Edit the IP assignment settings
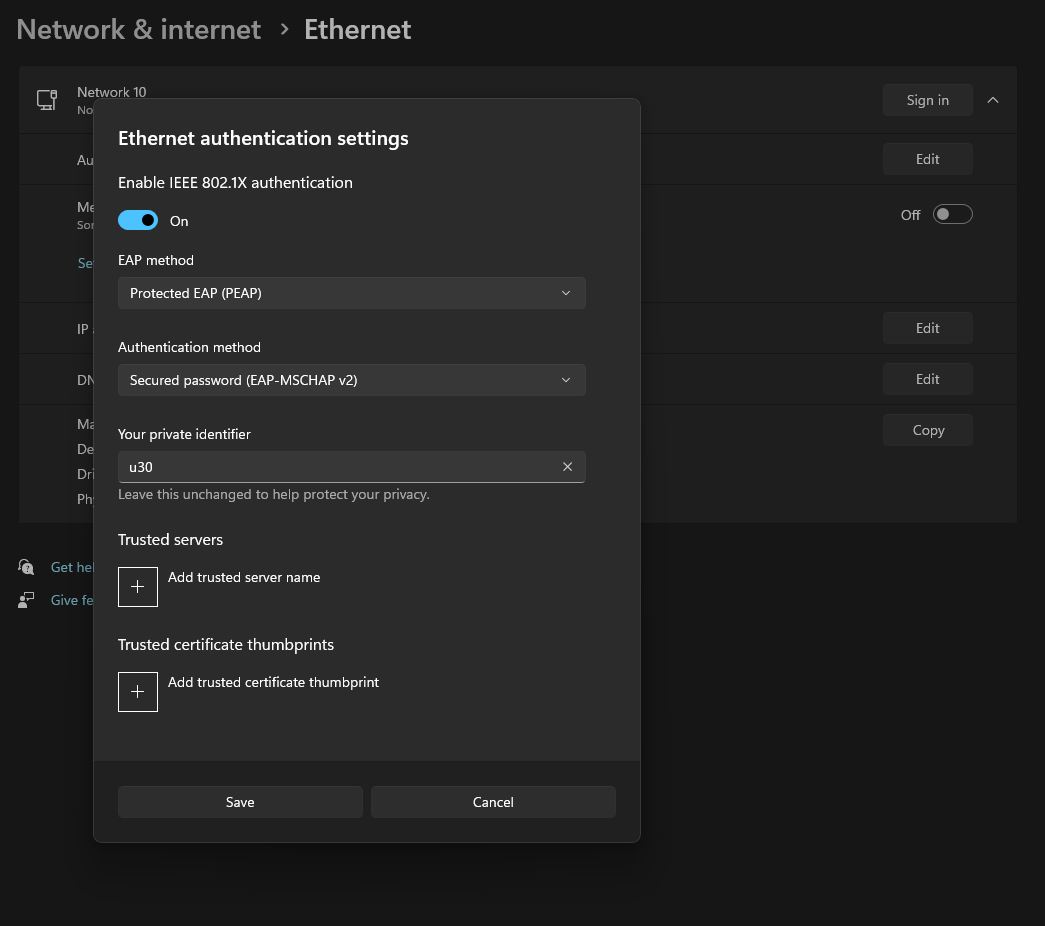The height and width of the screenshot is (926, 1045). point(927,328)
